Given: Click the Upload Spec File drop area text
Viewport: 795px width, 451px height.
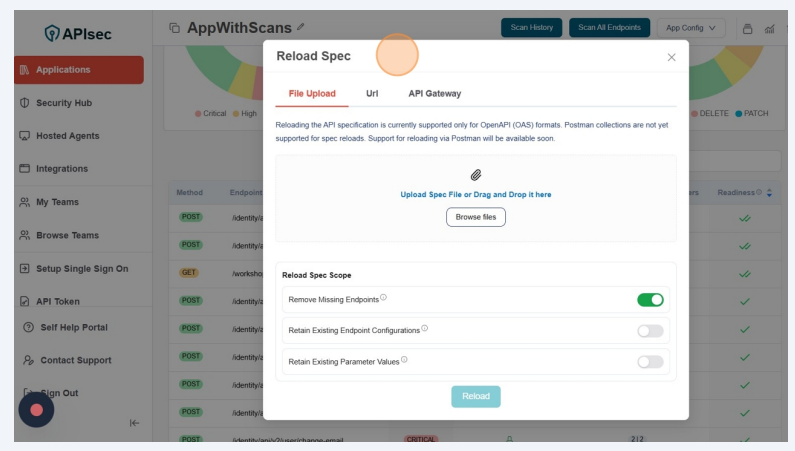Looking at the screenshot, I should [x=476, y=194].
